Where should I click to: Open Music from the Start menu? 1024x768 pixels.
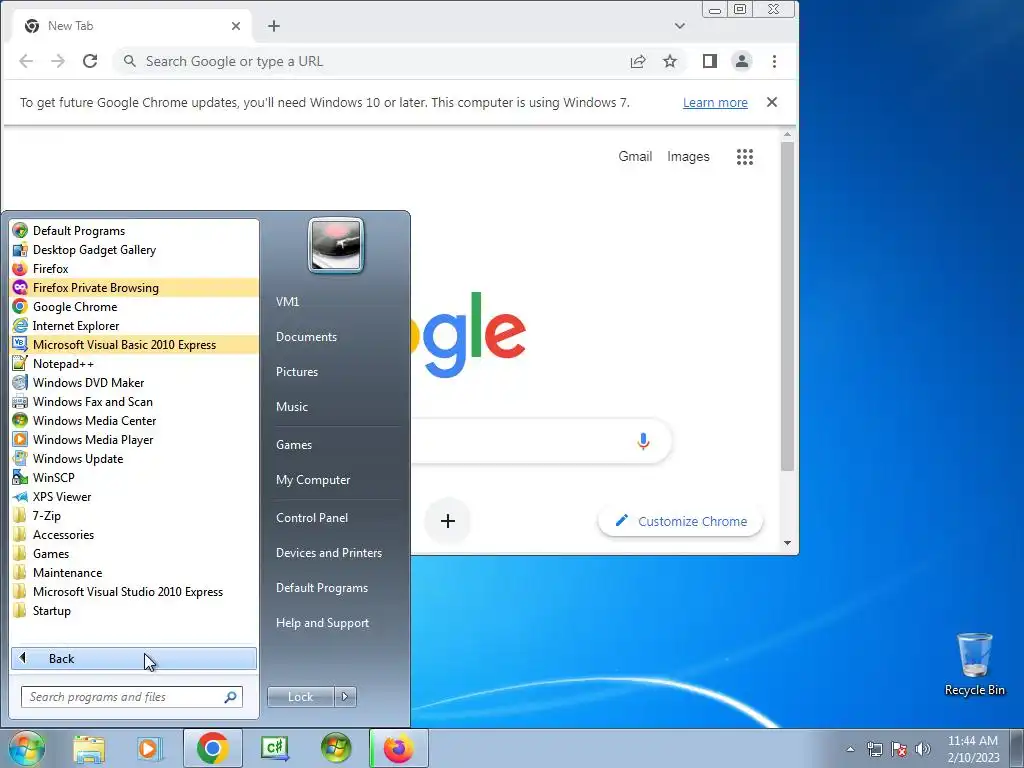292,407
